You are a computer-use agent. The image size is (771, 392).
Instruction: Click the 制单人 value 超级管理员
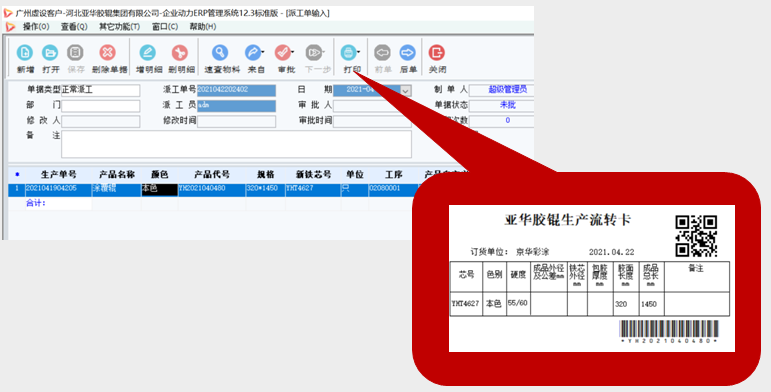pos(507,90)
